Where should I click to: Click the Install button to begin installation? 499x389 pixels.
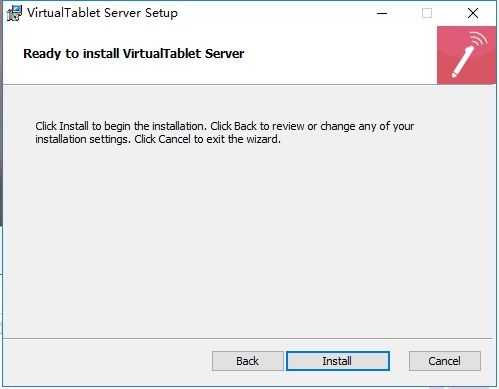pos(338,361)
